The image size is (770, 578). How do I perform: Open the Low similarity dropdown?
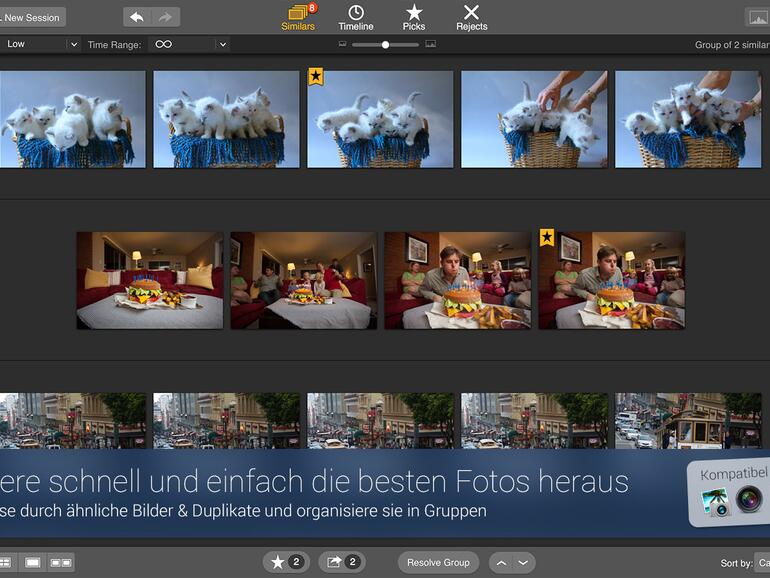click(x=39, y=44)
